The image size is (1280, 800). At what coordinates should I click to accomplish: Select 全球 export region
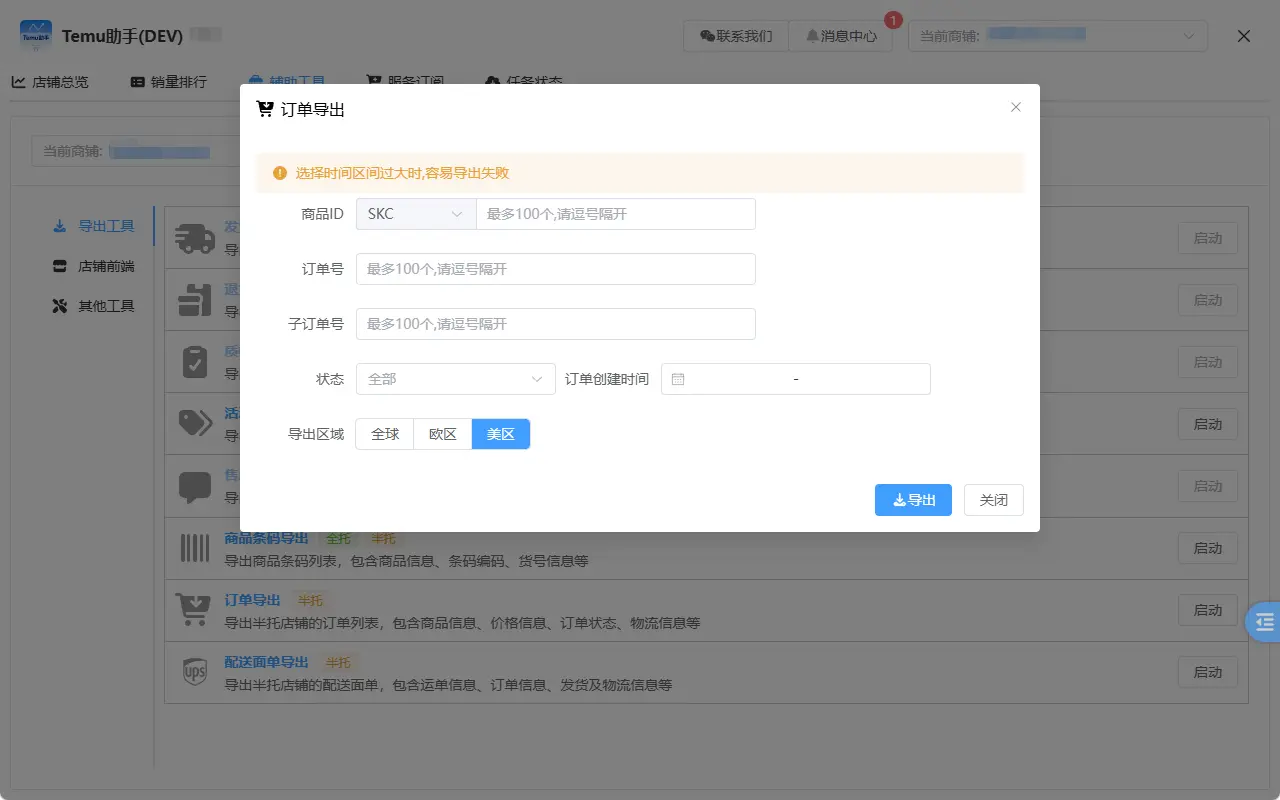click(385, 434)
